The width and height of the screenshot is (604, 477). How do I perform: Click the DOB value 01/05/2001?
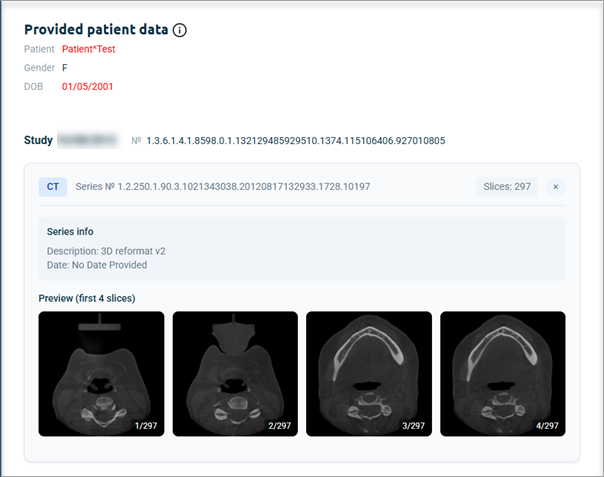click(87, 87)
